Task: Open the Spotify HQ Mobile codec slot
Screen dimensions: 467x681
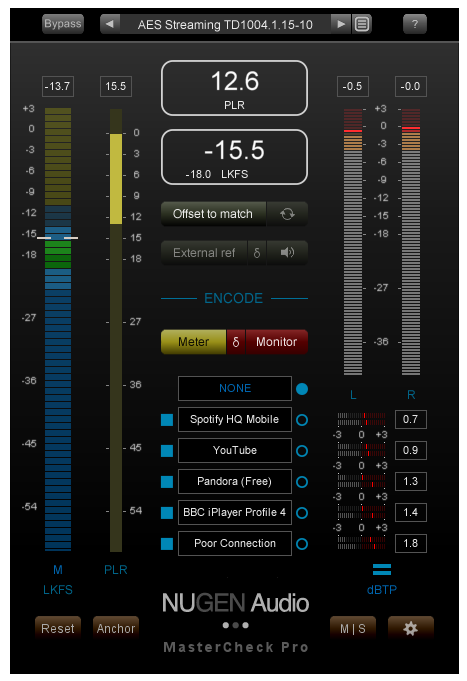Action: coord(235,419)
